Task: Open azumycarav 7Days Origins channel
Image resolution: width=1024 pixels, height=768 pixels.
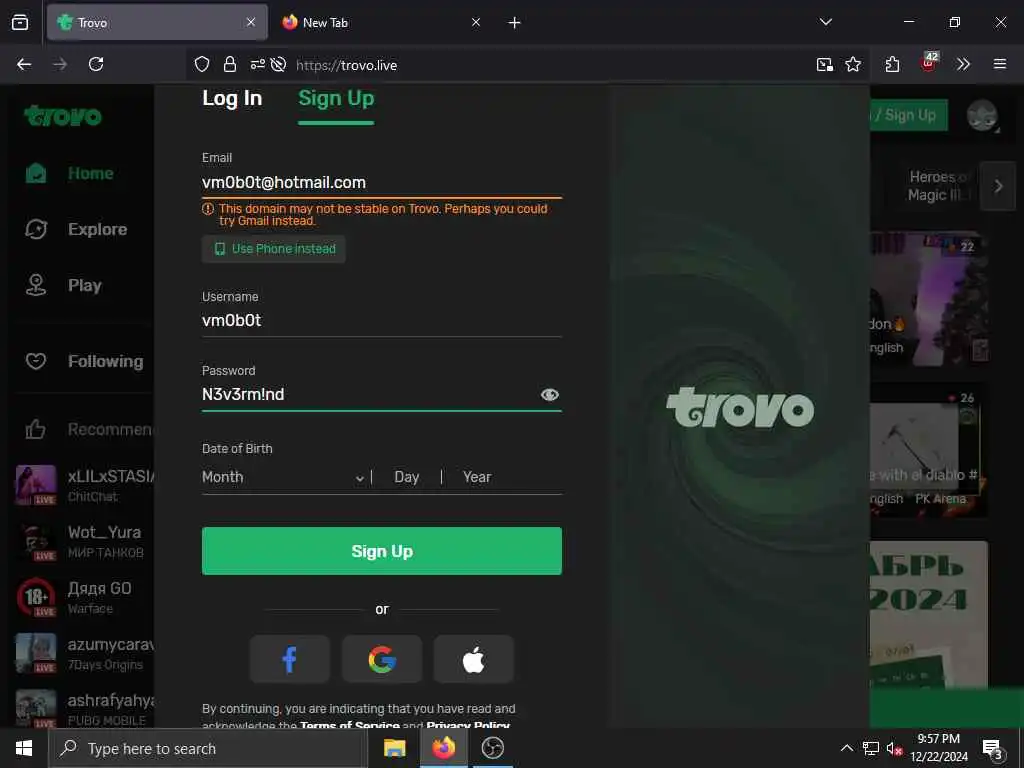Action: pos(85,654)
